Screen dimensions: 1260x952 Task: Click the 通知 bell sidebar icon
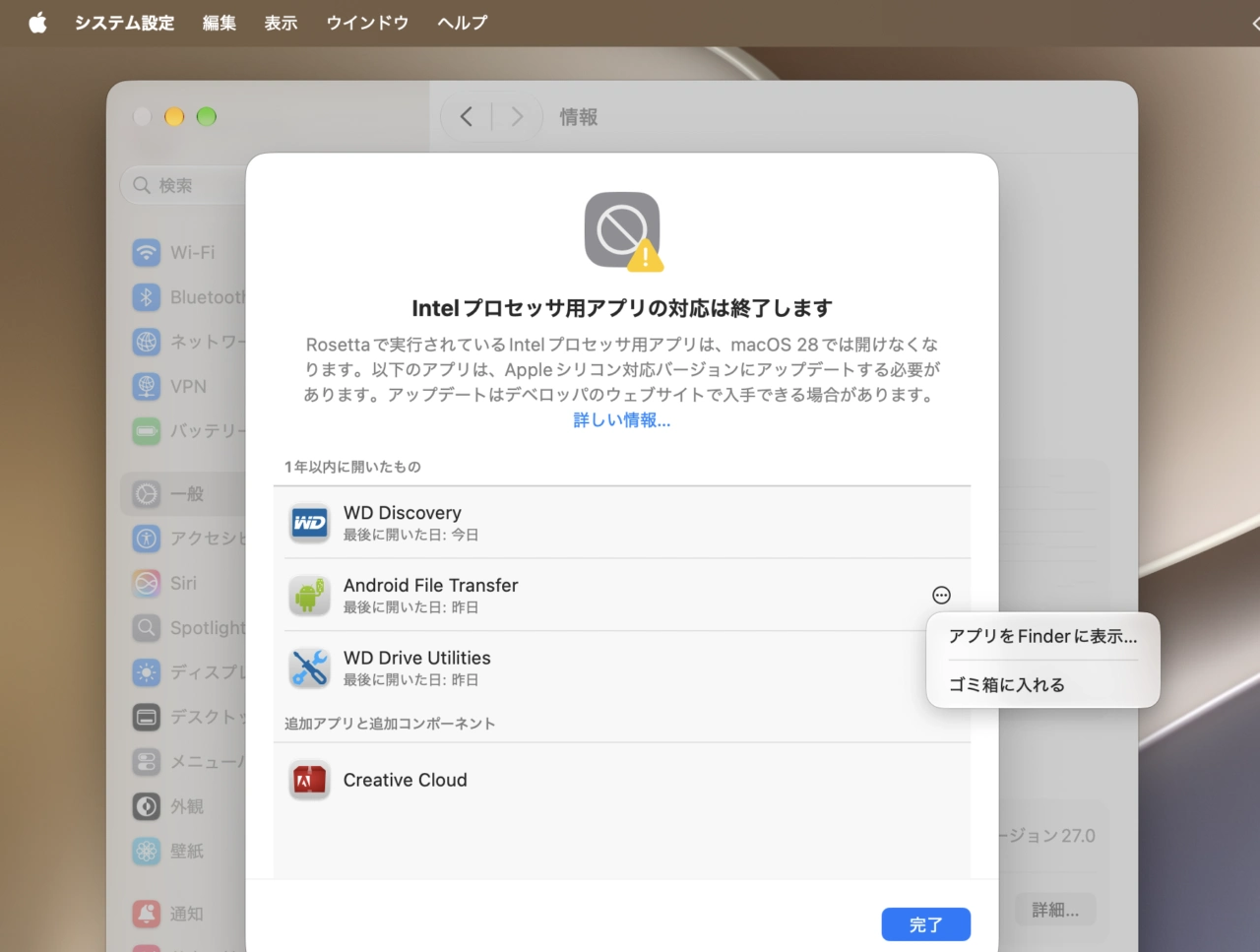pos(147,914)
